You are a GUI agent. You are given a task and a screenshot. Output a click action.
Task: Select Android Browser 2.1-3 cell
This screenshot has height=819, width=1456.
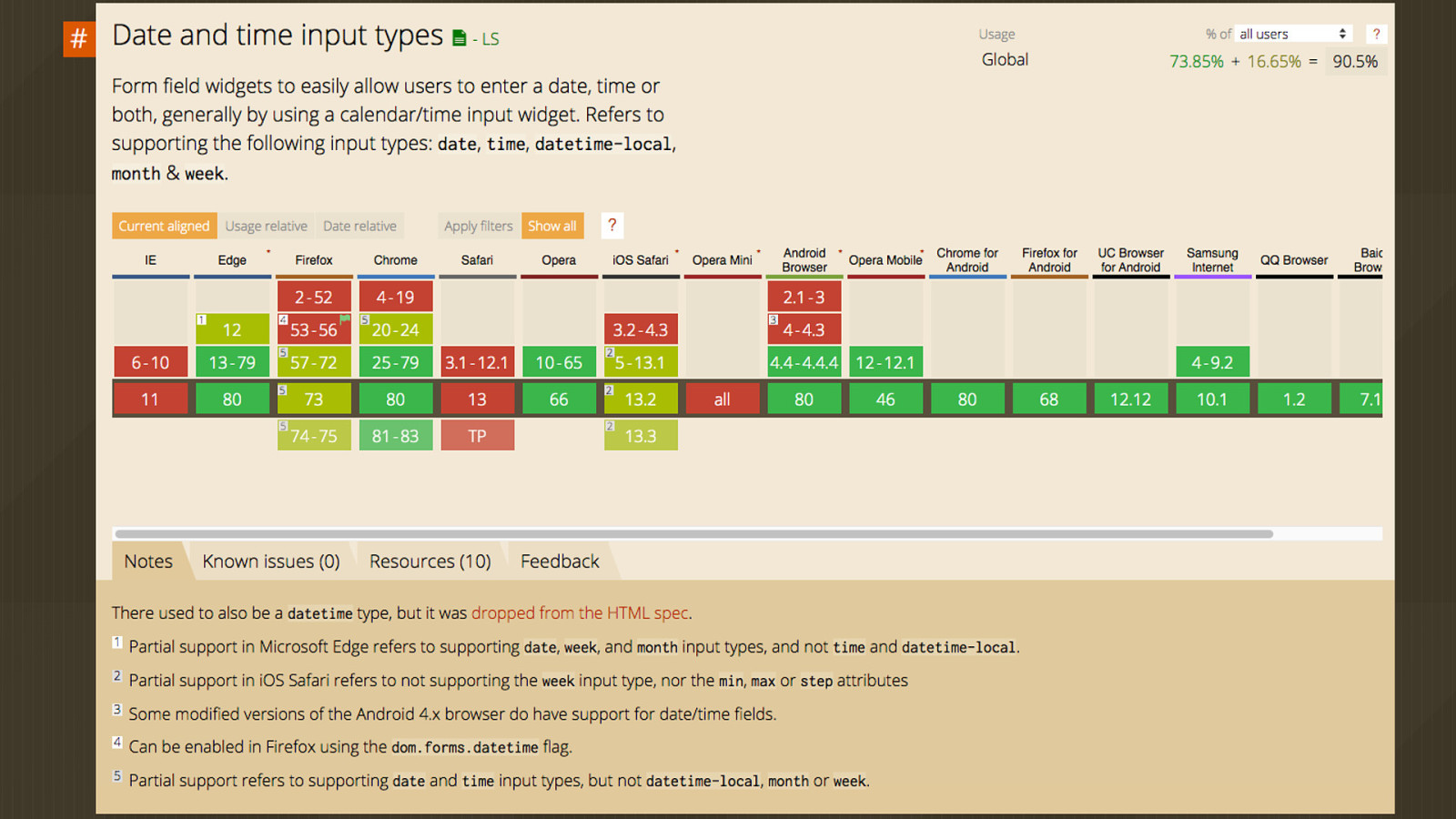click(804, 297)
